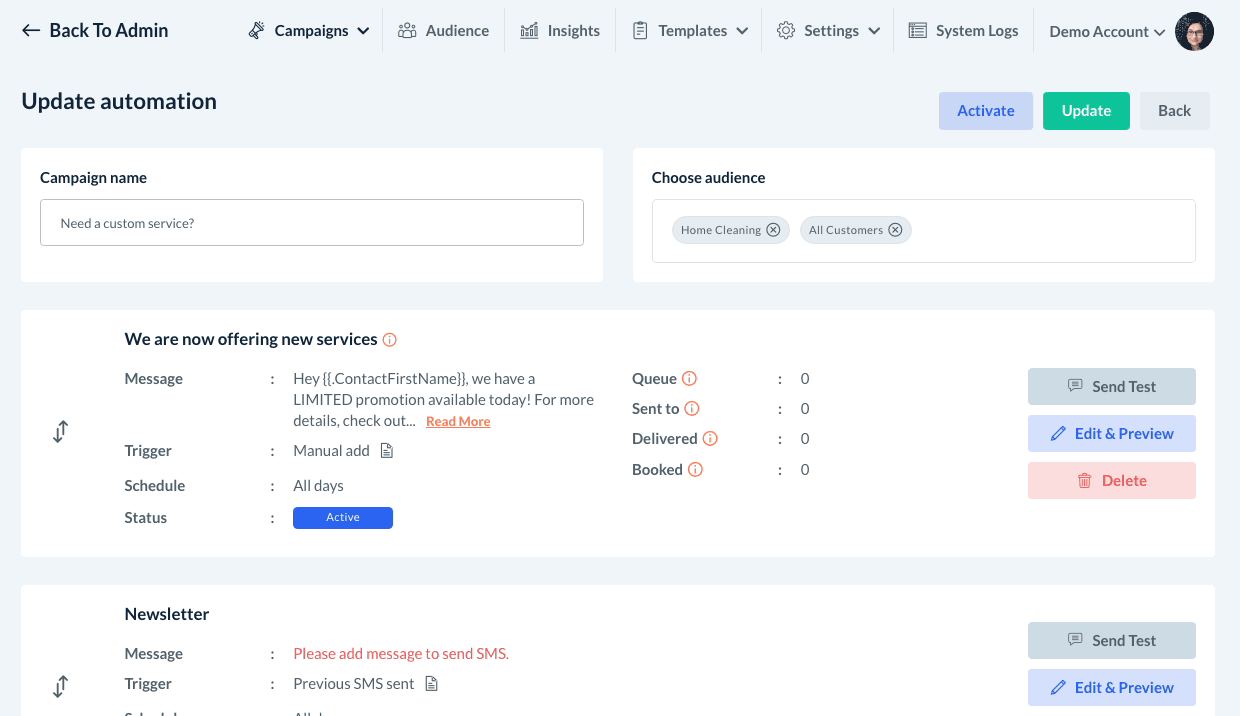The image size is (1240, 716).
Task: Open the Campaigns dropdown menu
Action: 309,31
